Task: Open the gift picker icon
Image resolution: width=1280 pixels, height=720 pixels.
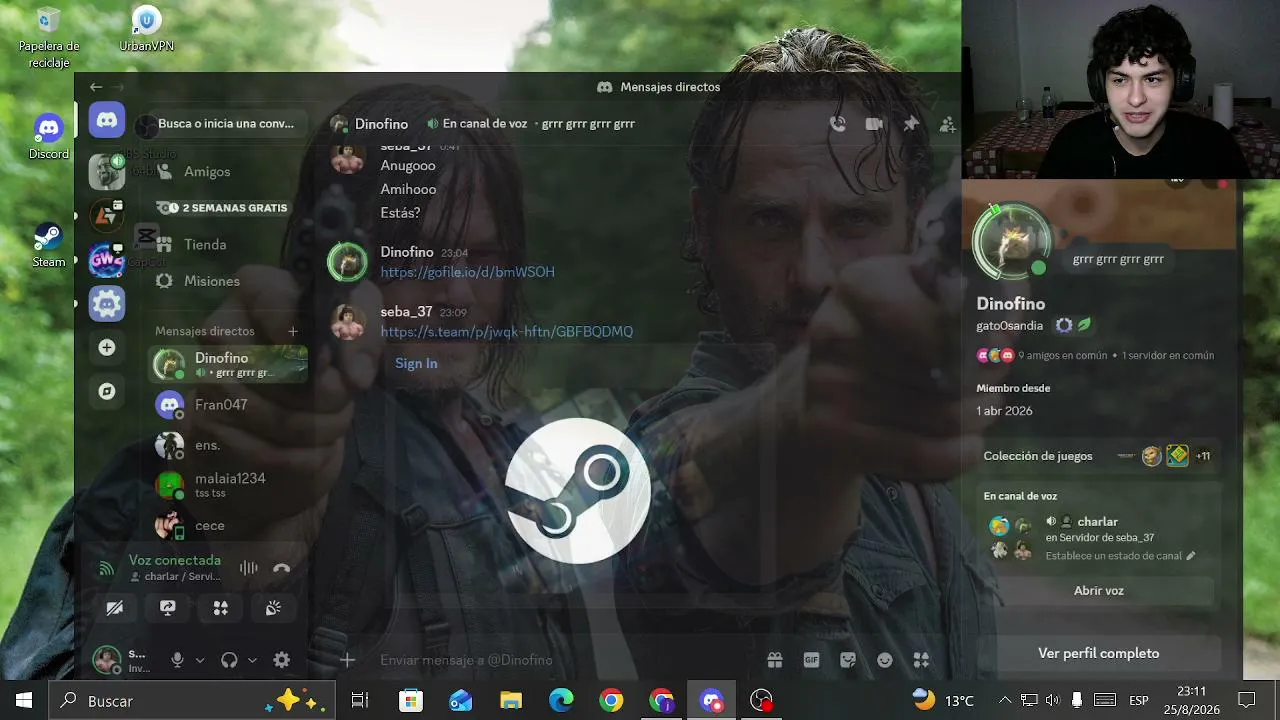Action: point(775,660)
